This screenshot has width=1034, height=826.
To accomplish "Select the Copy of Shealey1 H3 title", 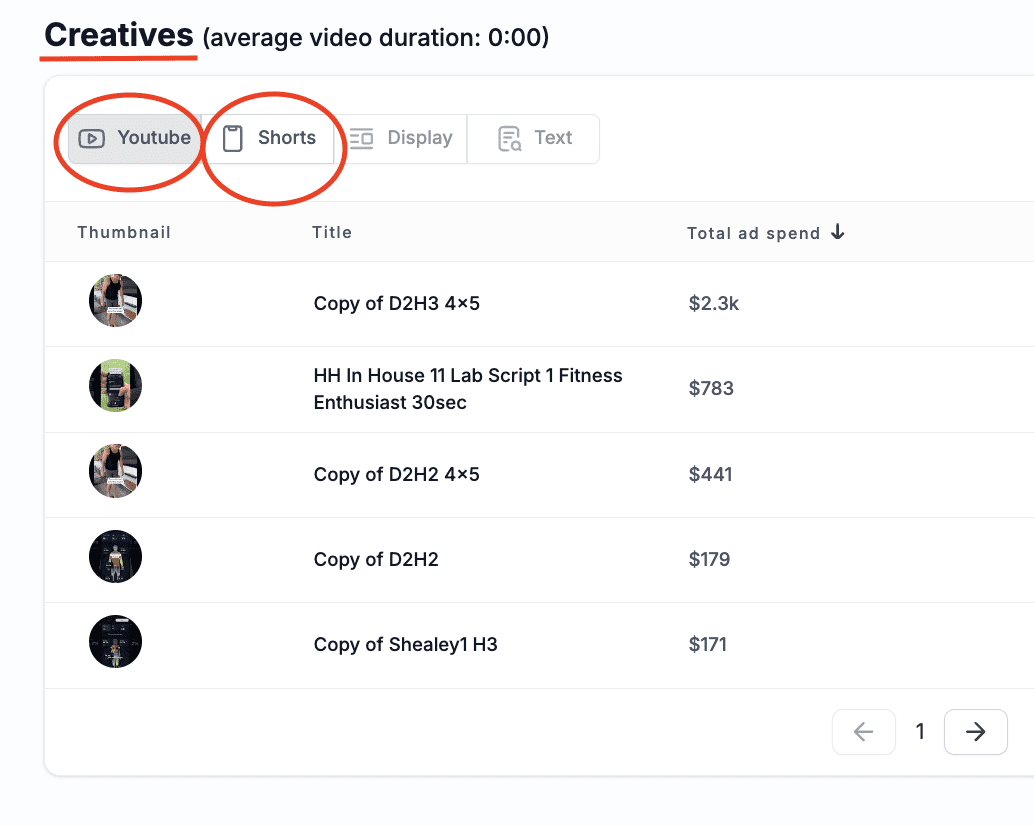I will (405, 645).
